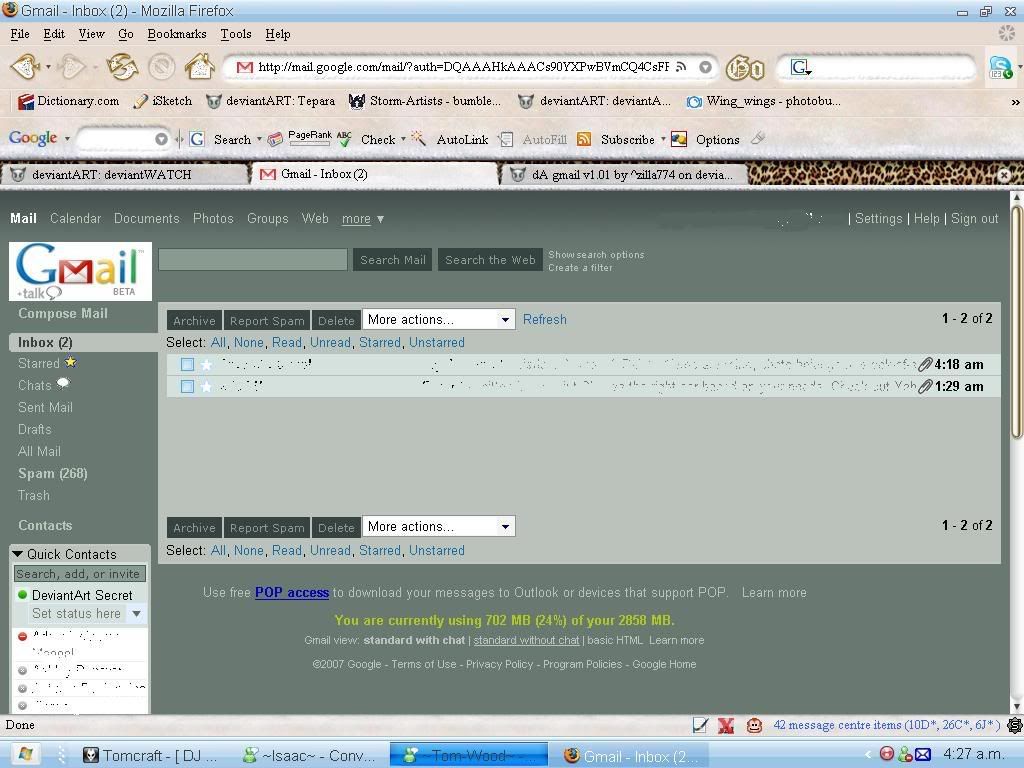Viewport: 1024px width, 768px height.
Task: Click the Windows Start button
Action: (24, 755)
